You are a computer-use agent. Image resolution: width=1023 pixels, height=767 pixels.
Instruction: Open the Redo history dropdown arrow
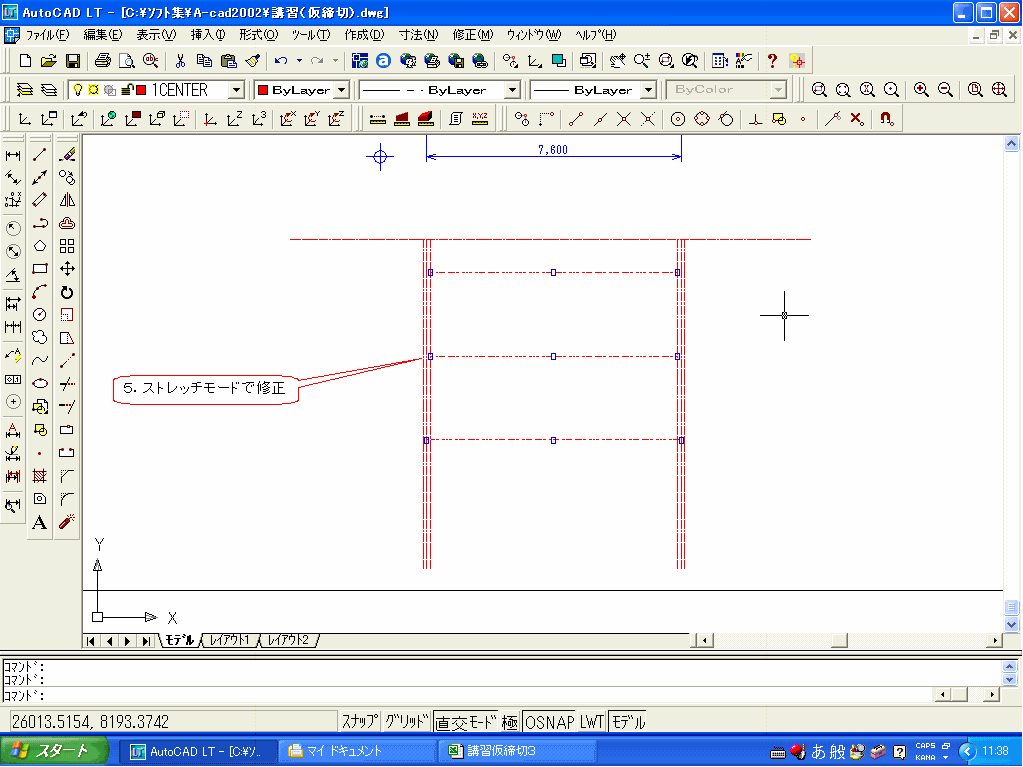[x=335, y=61]
